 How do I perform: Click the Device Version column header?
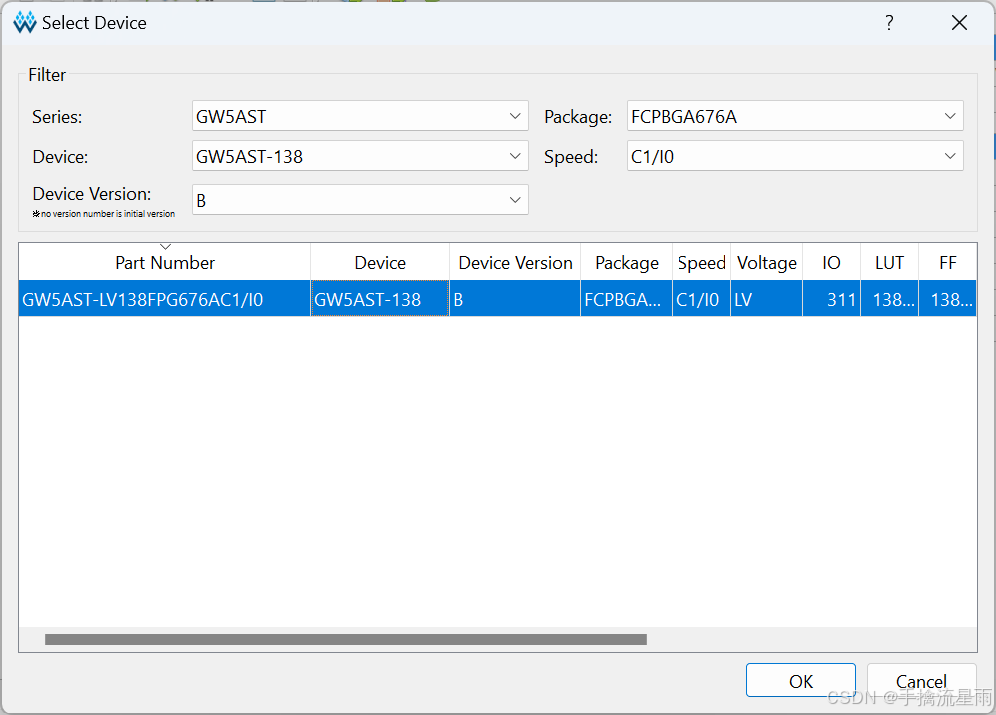(515, 262)
